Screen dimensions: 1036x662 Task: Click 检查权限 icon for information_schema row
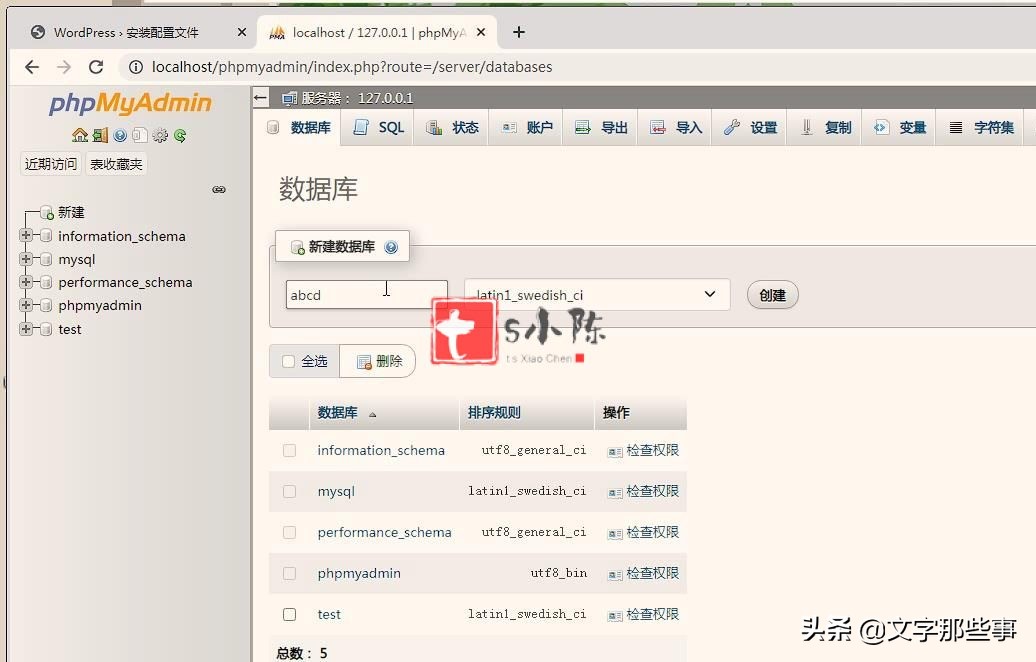[615, 452]
